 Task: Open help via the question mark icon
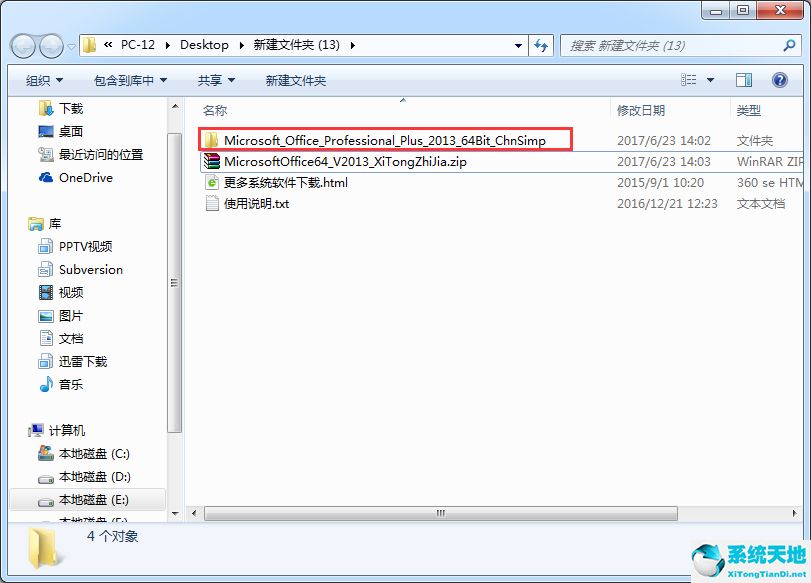pyautogui.click(x=779, y=80)
